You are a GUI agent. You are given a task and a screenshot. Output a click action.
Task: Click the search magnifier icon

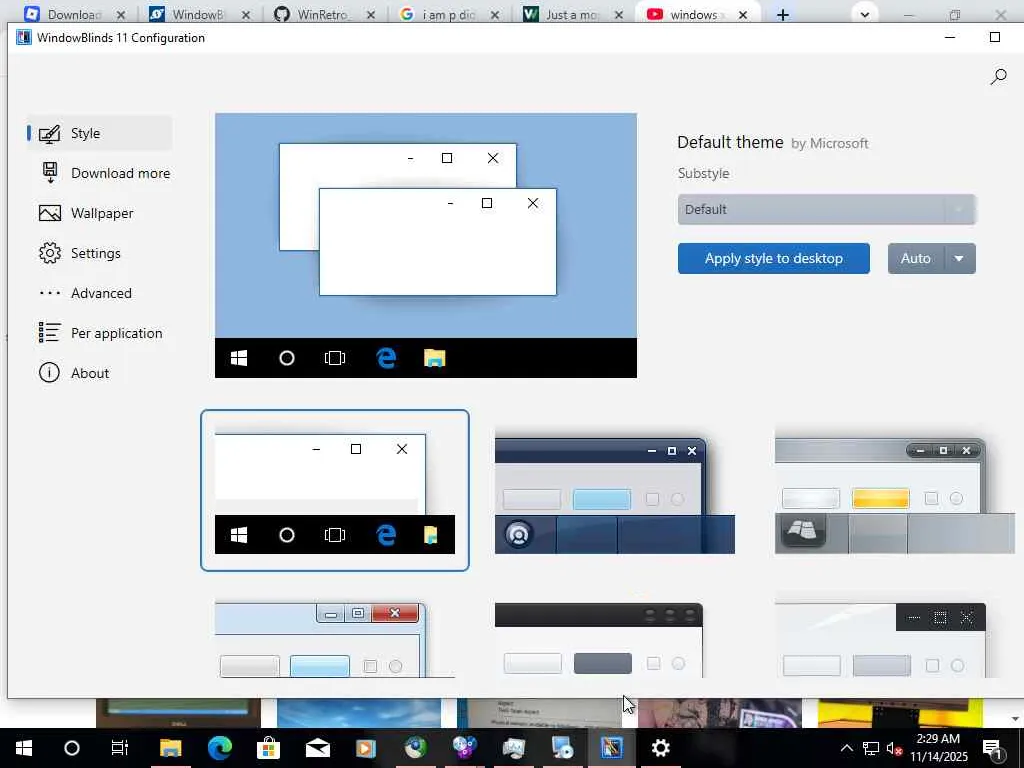[x=999, y=76]
